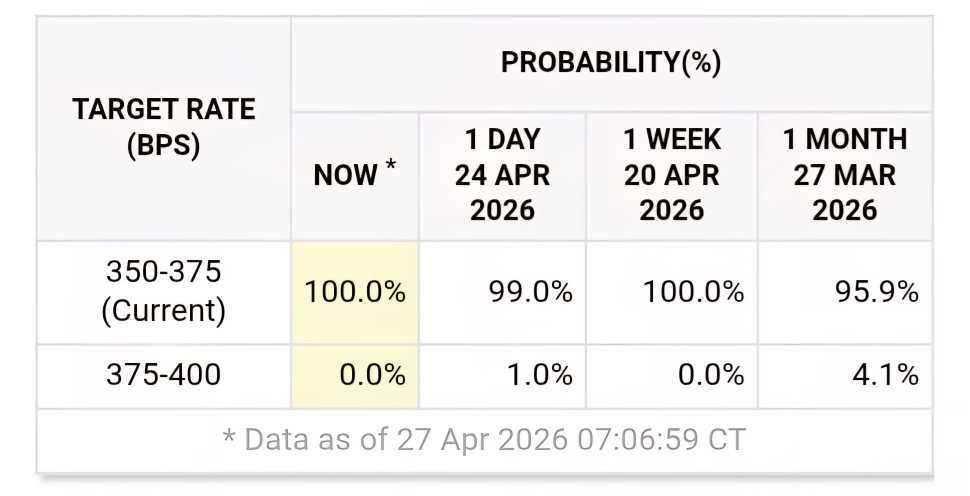Click the highlighted 100.0% NOW cell

[354, 292]
